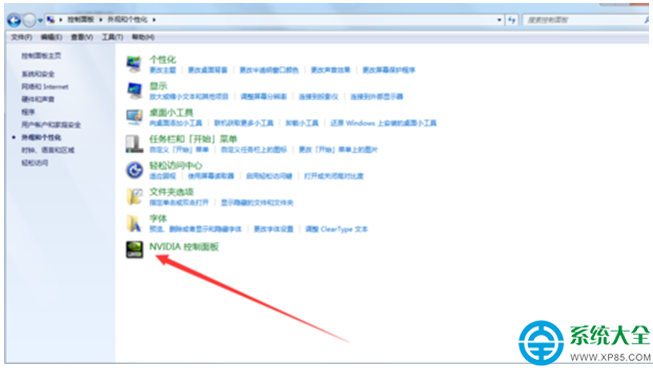The width and height of the screenshot is (653, 368).
Task: Click the 桌面小工具 gadgets icon
Action: pyautogui.click(x=135, y=117)
